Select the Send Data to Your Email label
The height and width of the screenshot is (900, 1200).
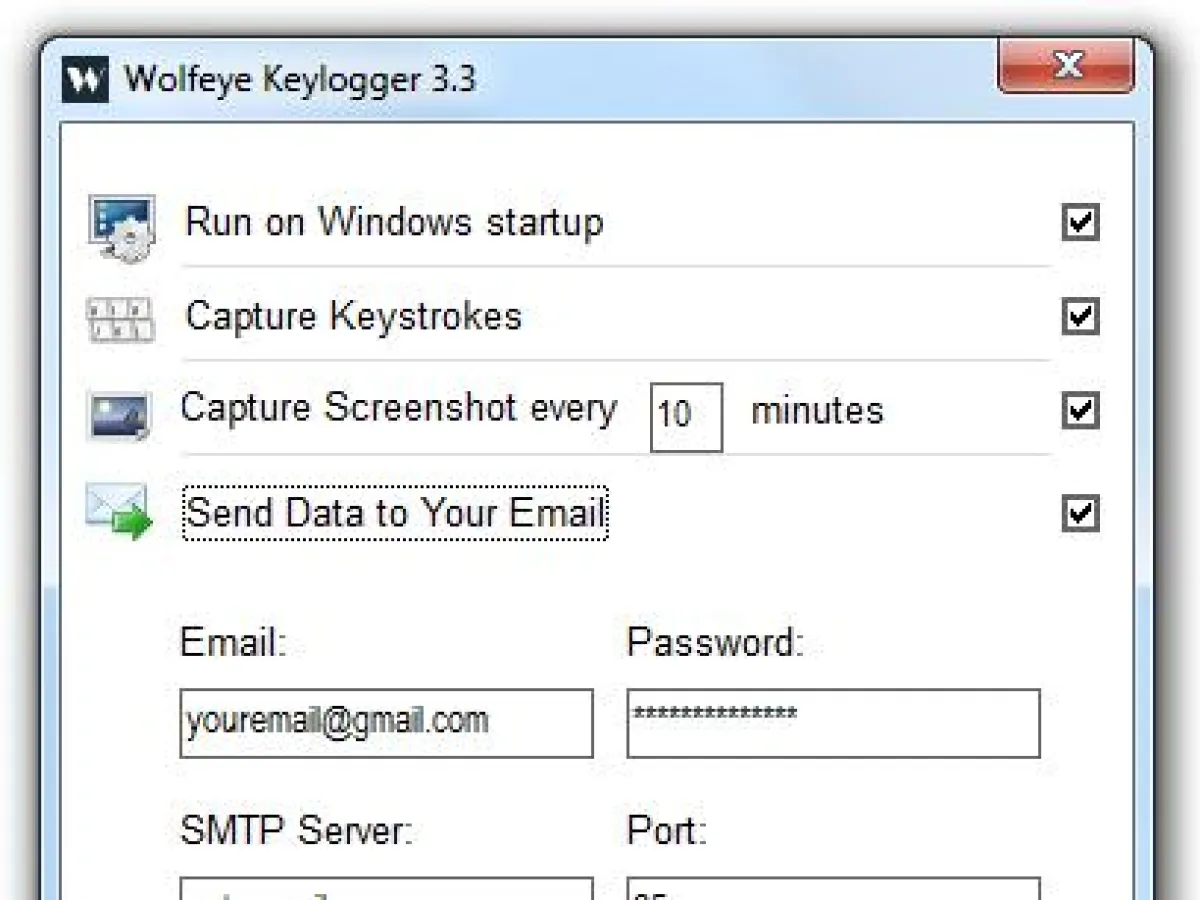[x=394, y=512]
